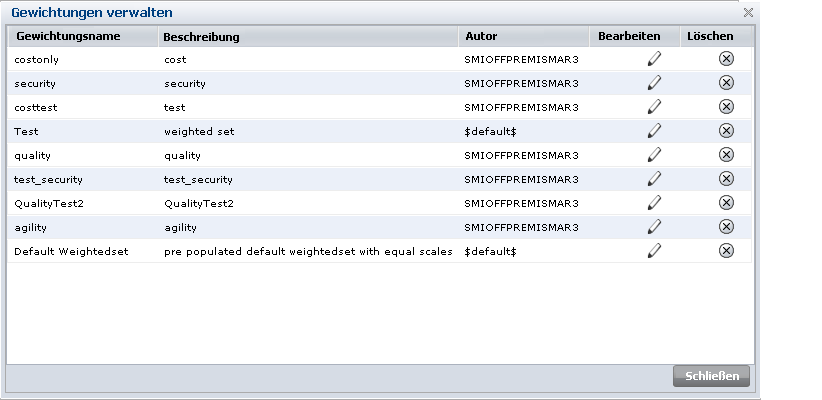
Task: Open editor for costtest weighting
Action: [654, 107]
